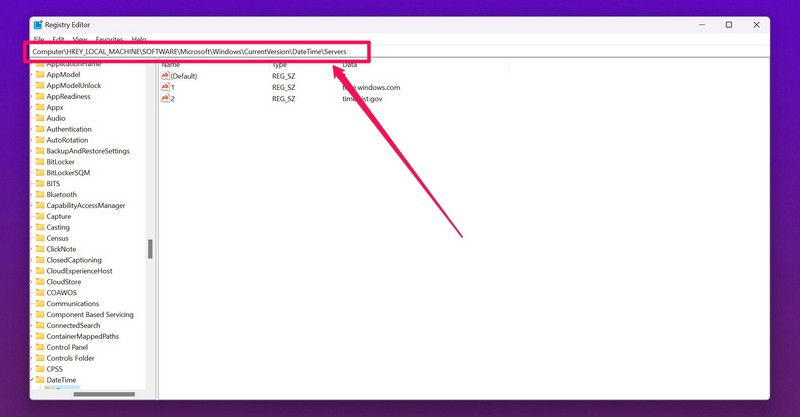The image size is (800, 417).
Task: Click the AutoRotation folder icon
Action: coord(40,140)
